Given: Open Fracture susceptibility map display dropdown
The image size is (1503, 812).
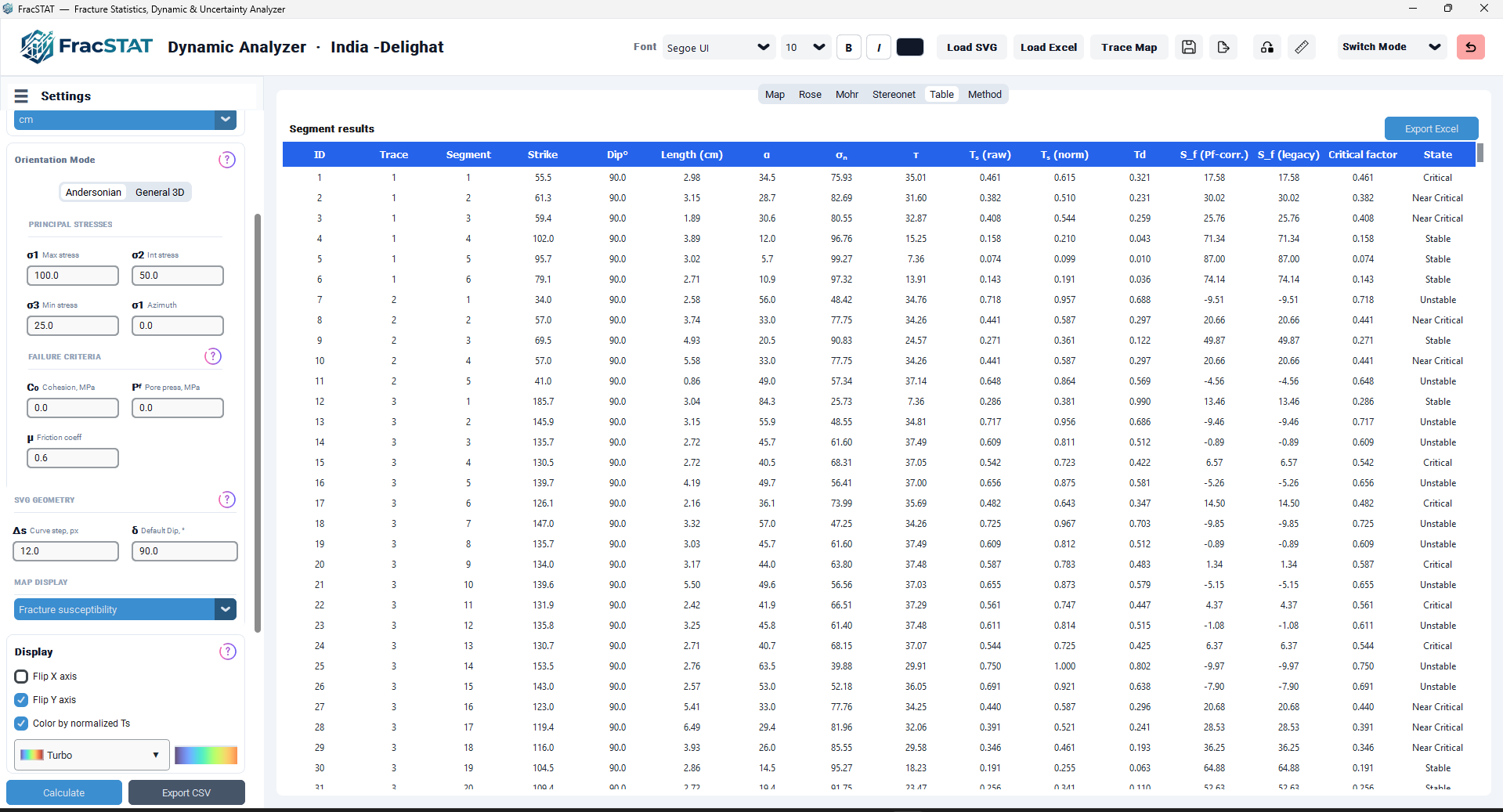Looking at the screenshot, I should (x=125, y=609).
